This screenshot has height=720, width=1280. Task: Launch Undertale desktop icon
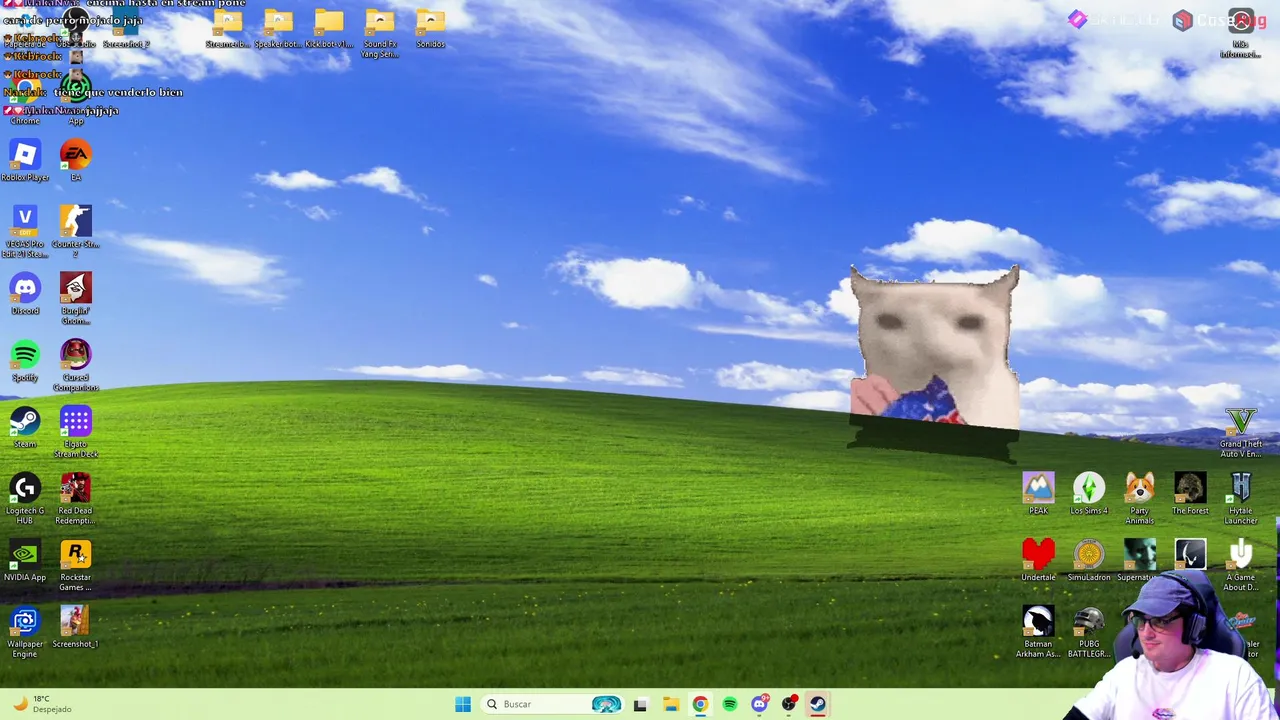(1038, 560)
